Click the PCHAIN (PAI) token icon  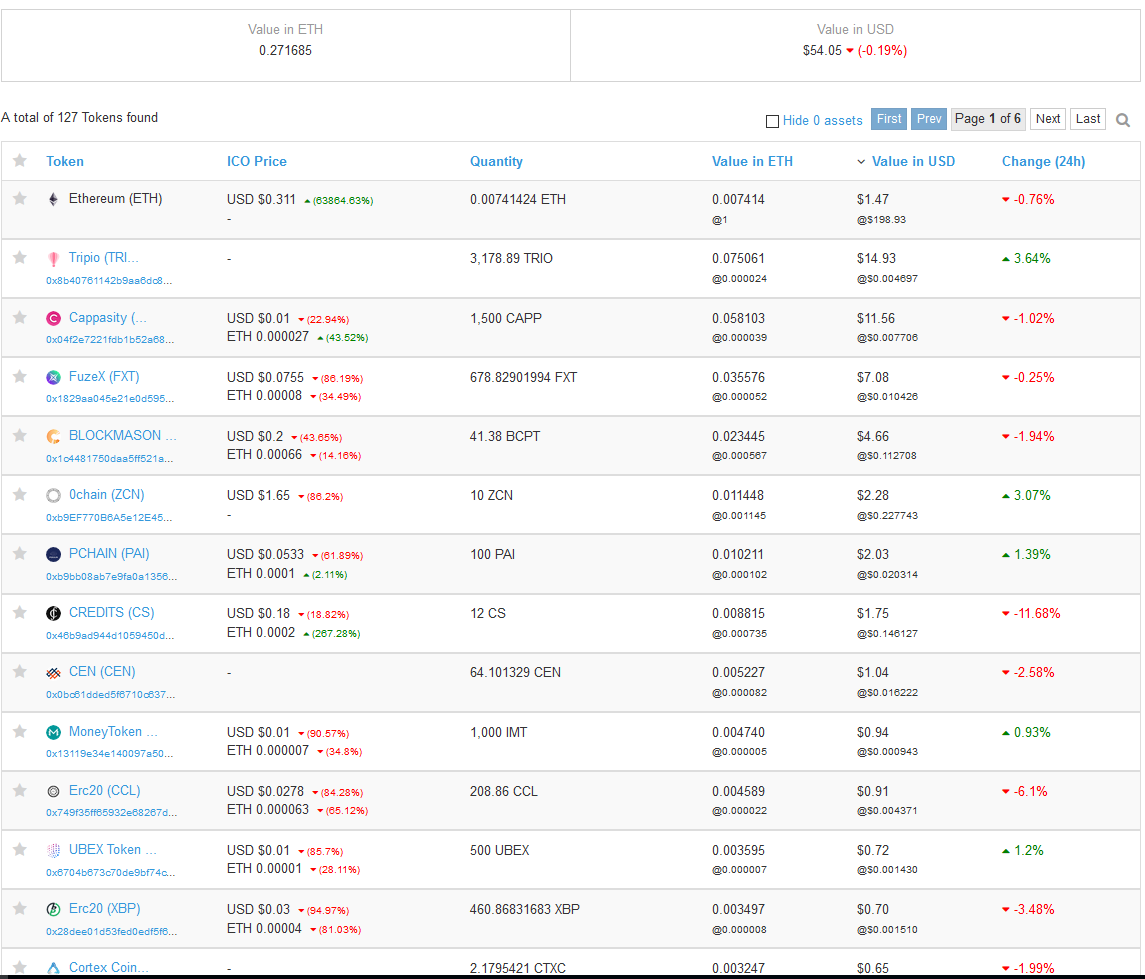[x=53, y=554]
